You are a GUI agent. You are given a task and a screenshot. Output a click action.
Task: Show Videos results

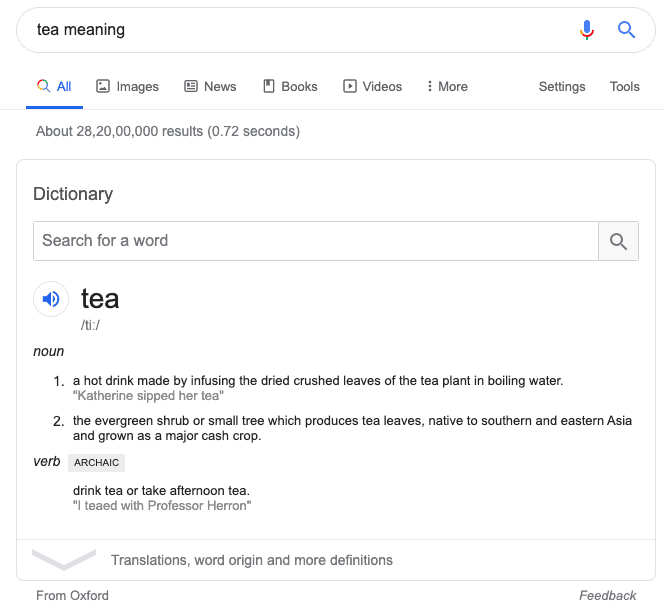(x=372, y=86)
